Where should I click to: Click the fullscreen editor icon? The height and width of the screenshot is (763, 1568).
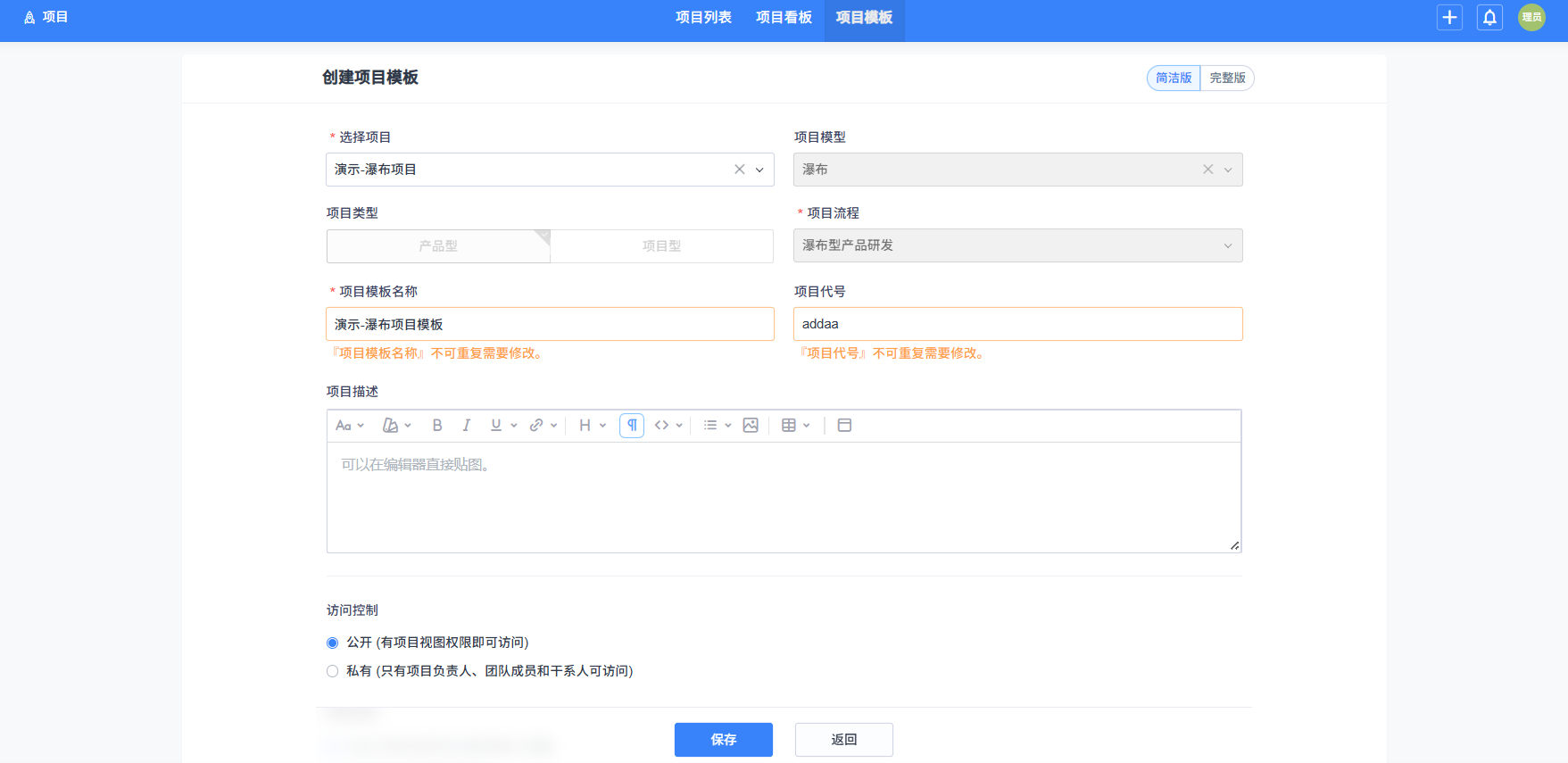(x=844, y=426)
